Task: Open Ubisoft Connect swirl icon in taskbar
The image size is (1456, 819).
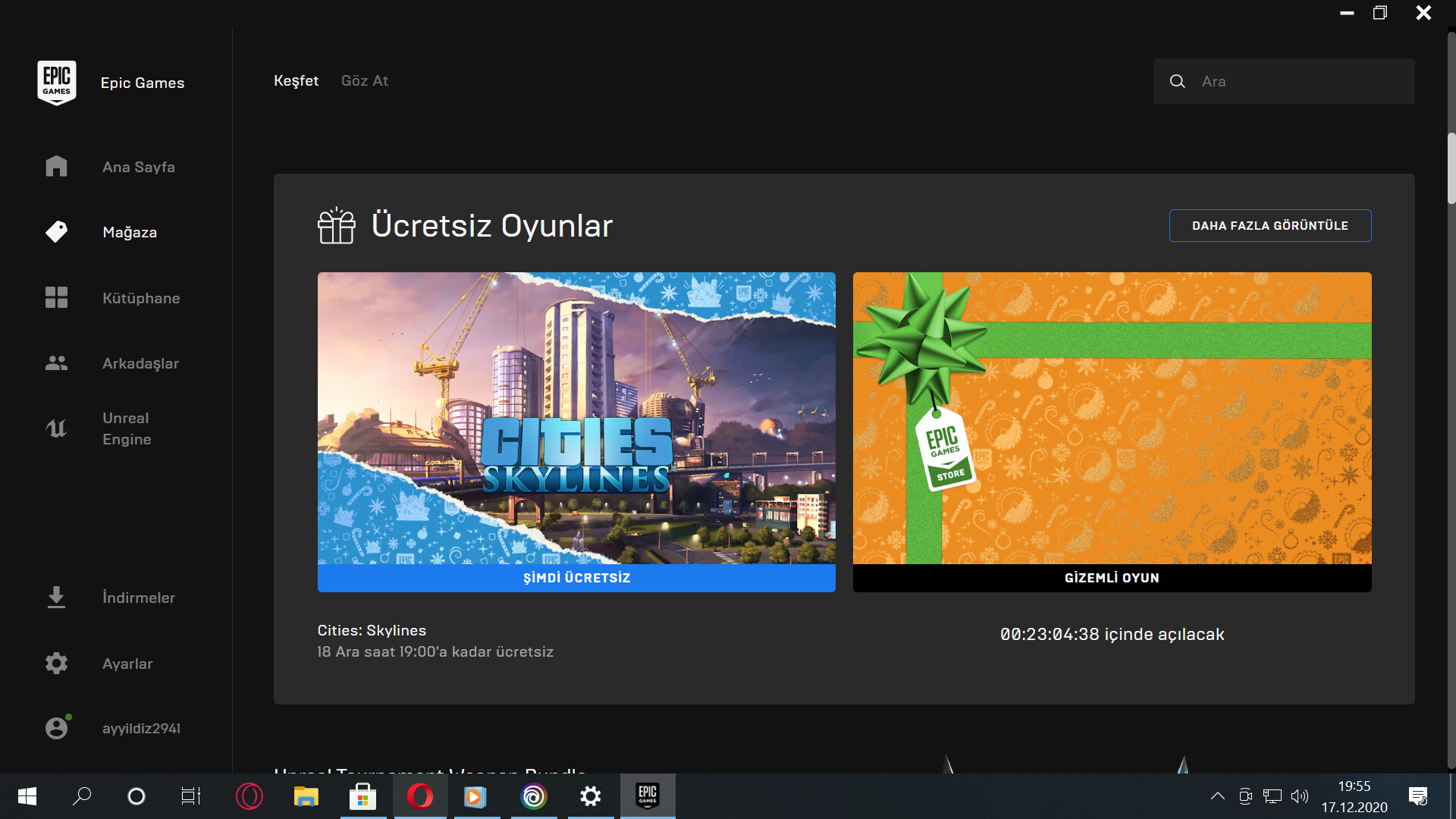Action: click(x=534, y=796)
